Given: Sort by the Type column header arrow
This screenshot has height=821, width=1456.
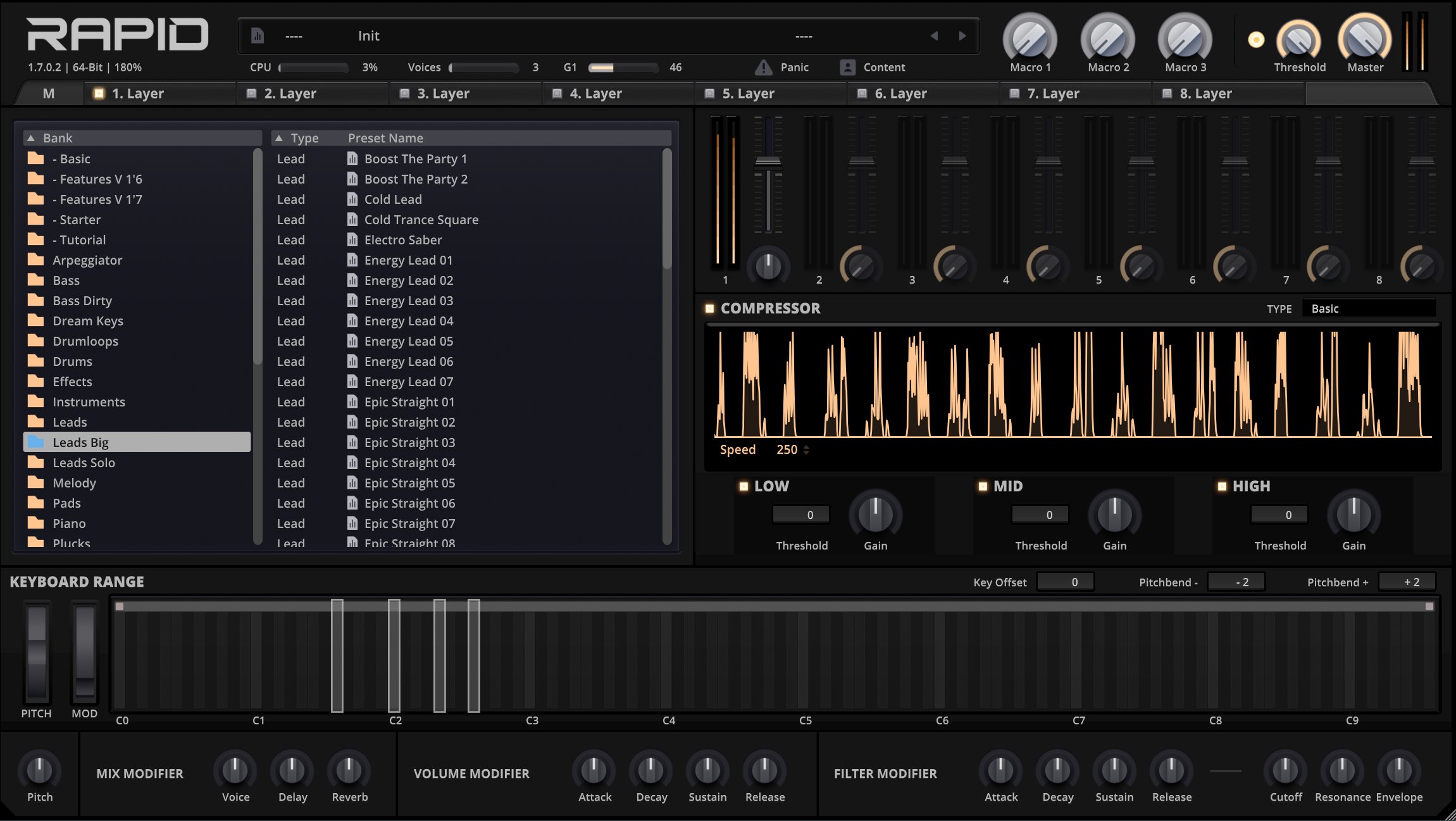Looking at the screenshot, I should click(278, 138).
